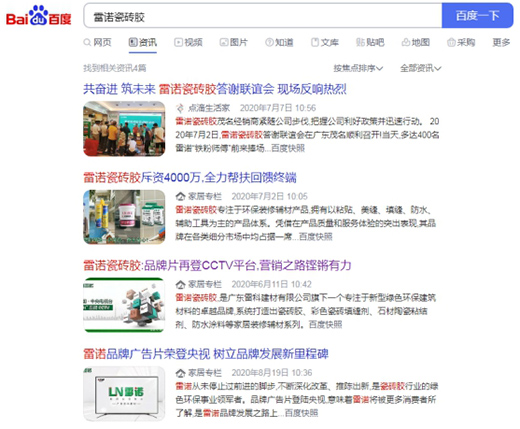
Task: Select the 资讯 news tab
Action: [143, 42]
